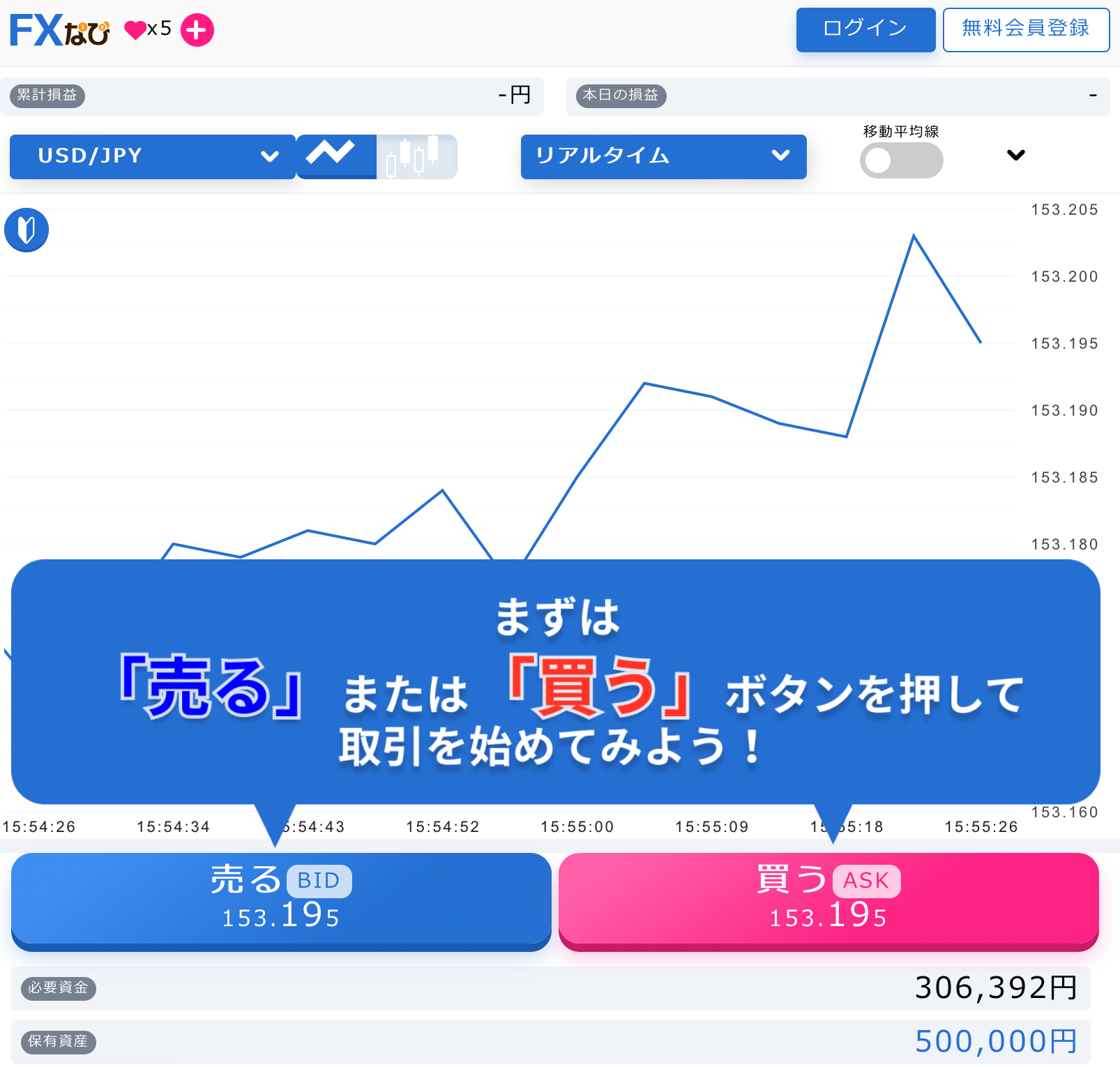This screenshot has height=1067, width=1120.
Task: Click the x5 heart count text
Action: (159, 29)
